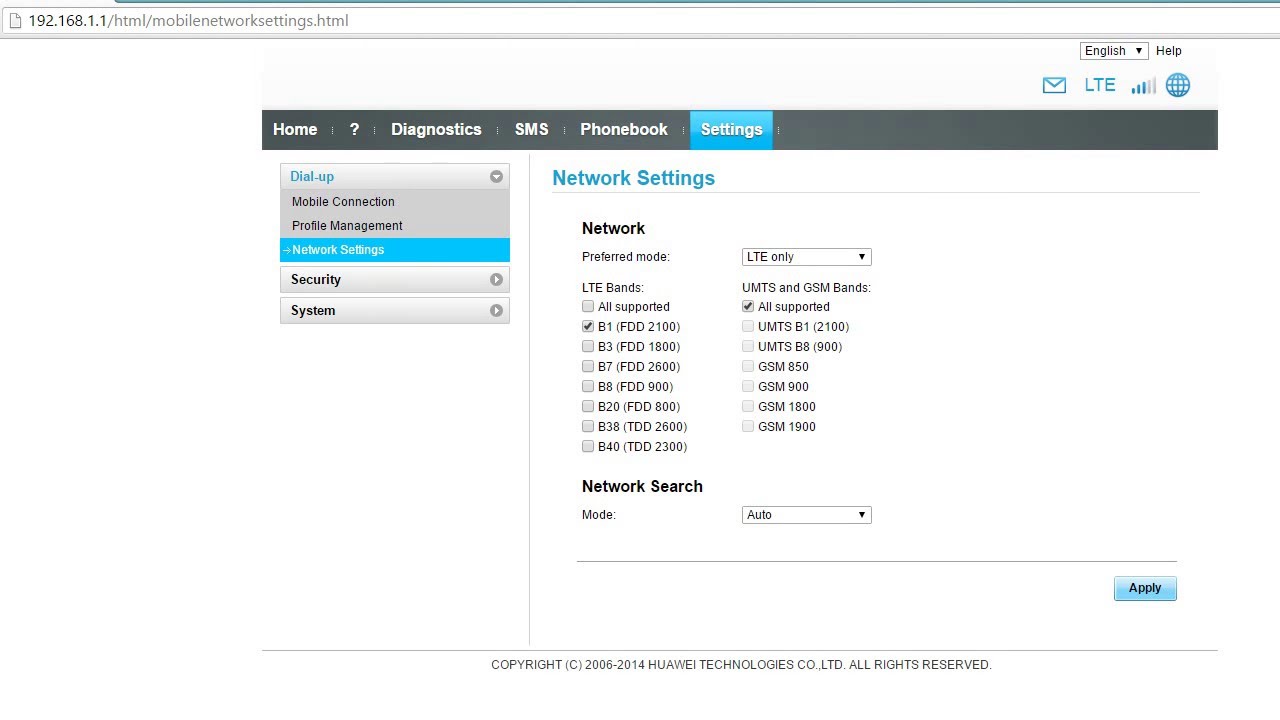Open Mobile Connection settings page
This screenshot has height=720, width=1280.
(343, 202)
